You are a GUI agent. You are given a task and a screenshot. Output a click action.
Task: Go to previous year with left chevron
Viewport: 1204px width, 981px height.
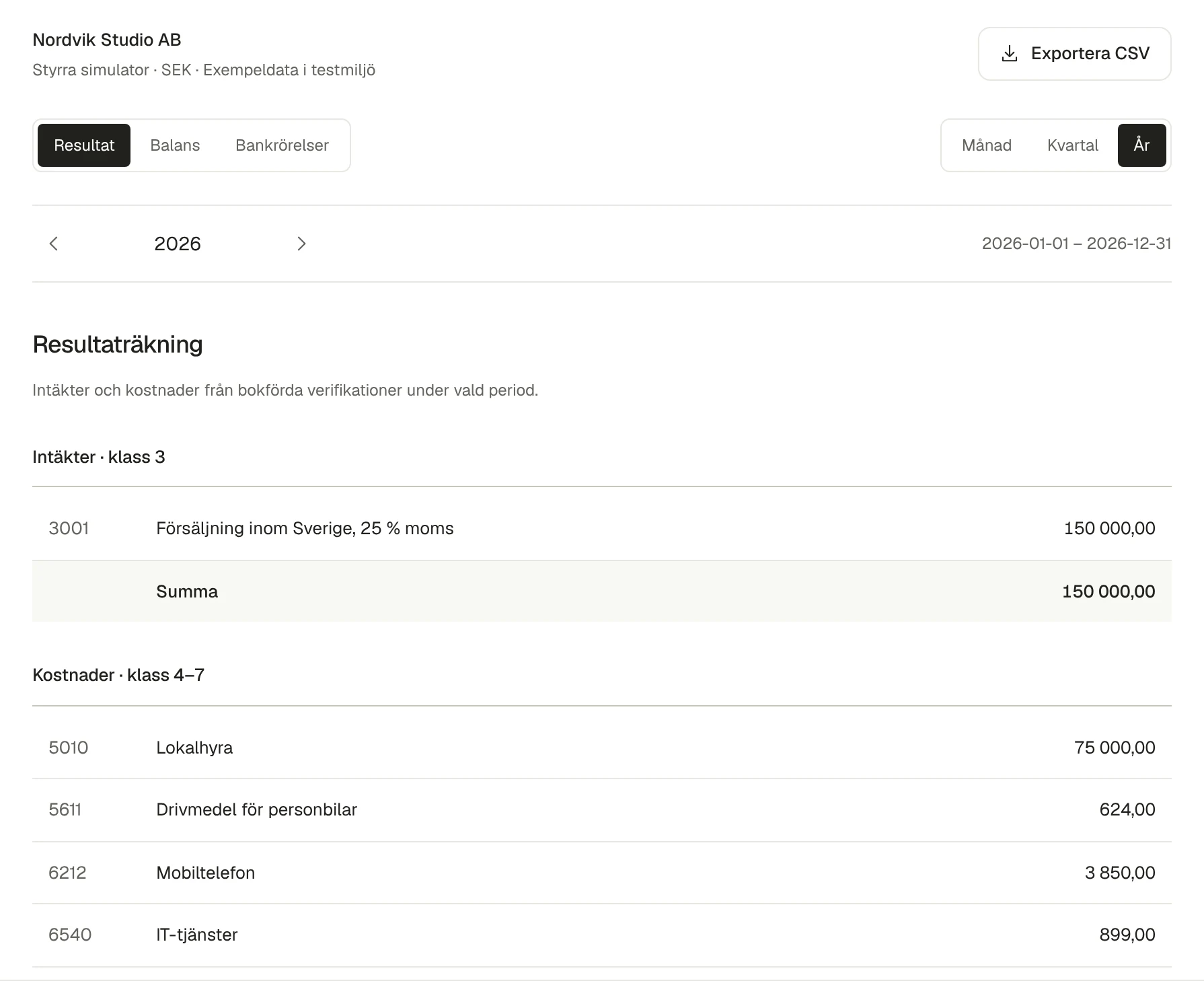[54, 244]
